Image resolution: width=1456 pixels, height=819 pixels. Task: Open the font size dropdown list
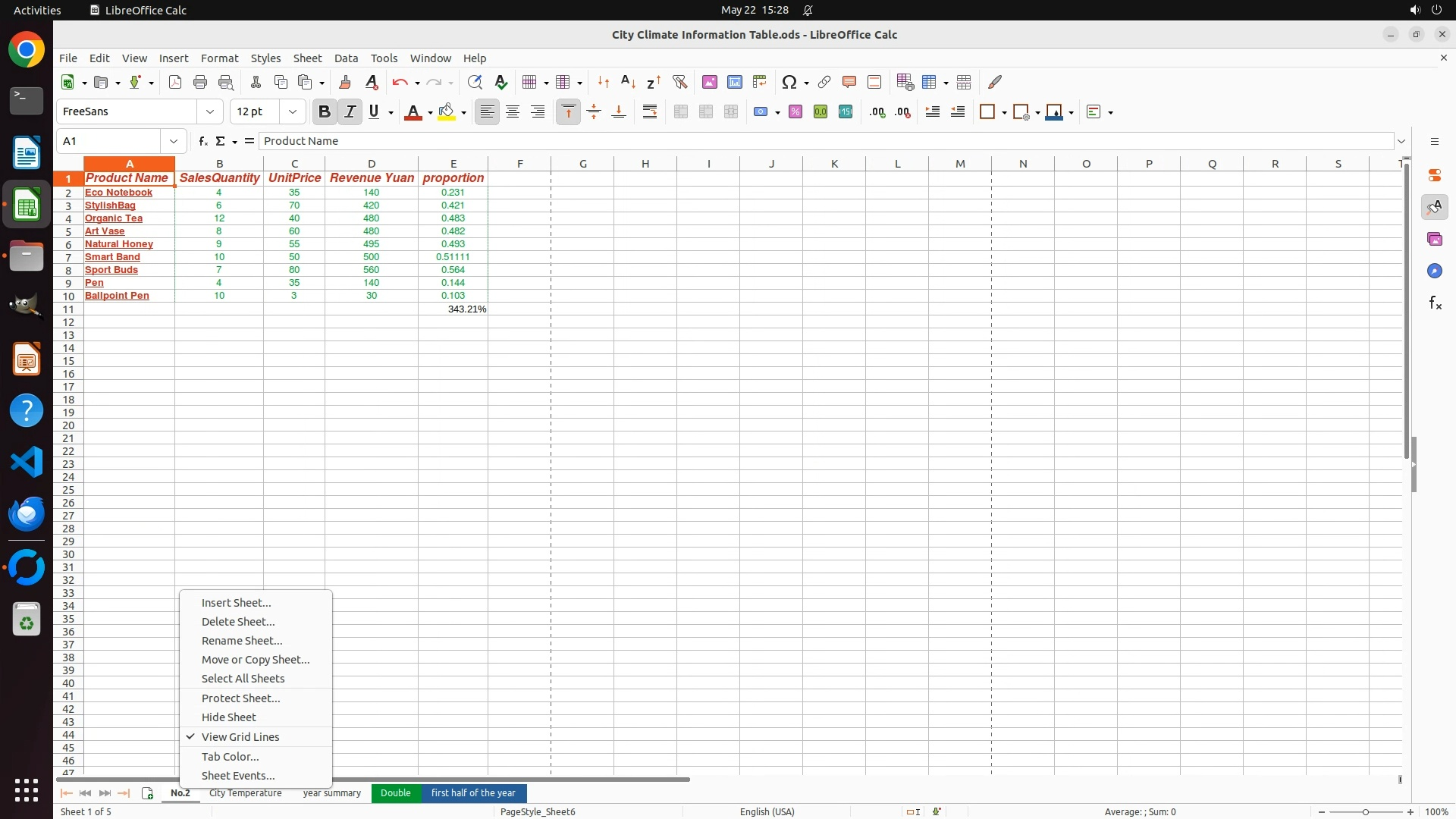293,112
